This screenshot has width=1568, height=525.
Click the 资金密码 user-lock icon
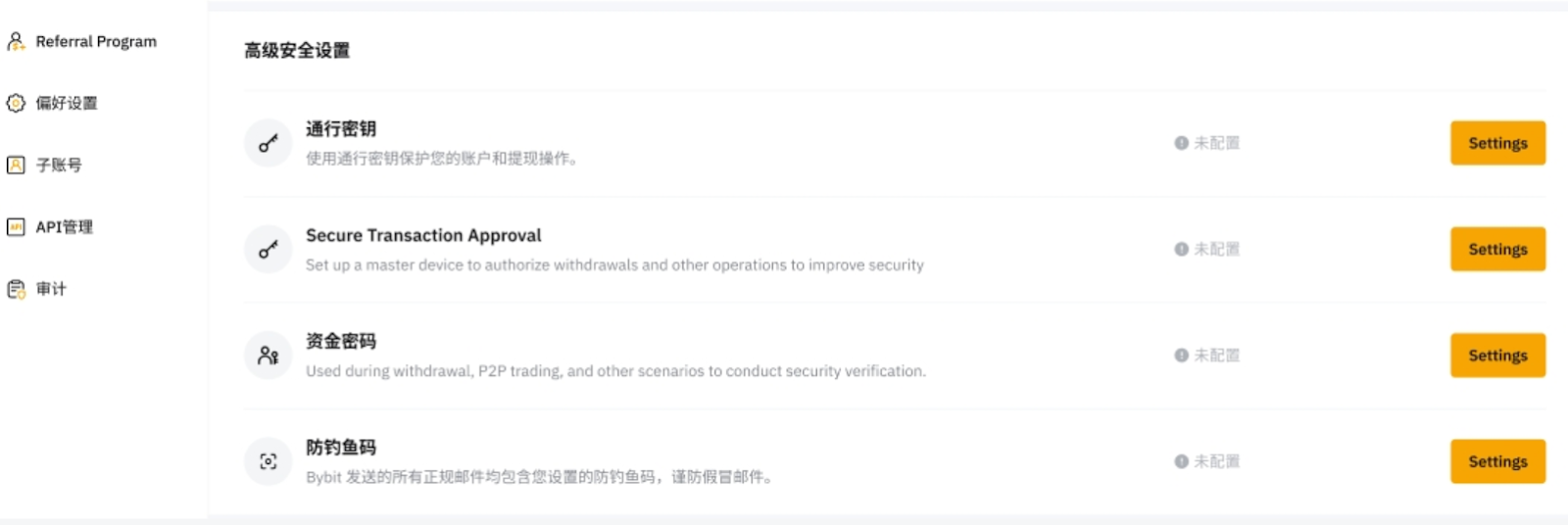click(x=268, y=356)
